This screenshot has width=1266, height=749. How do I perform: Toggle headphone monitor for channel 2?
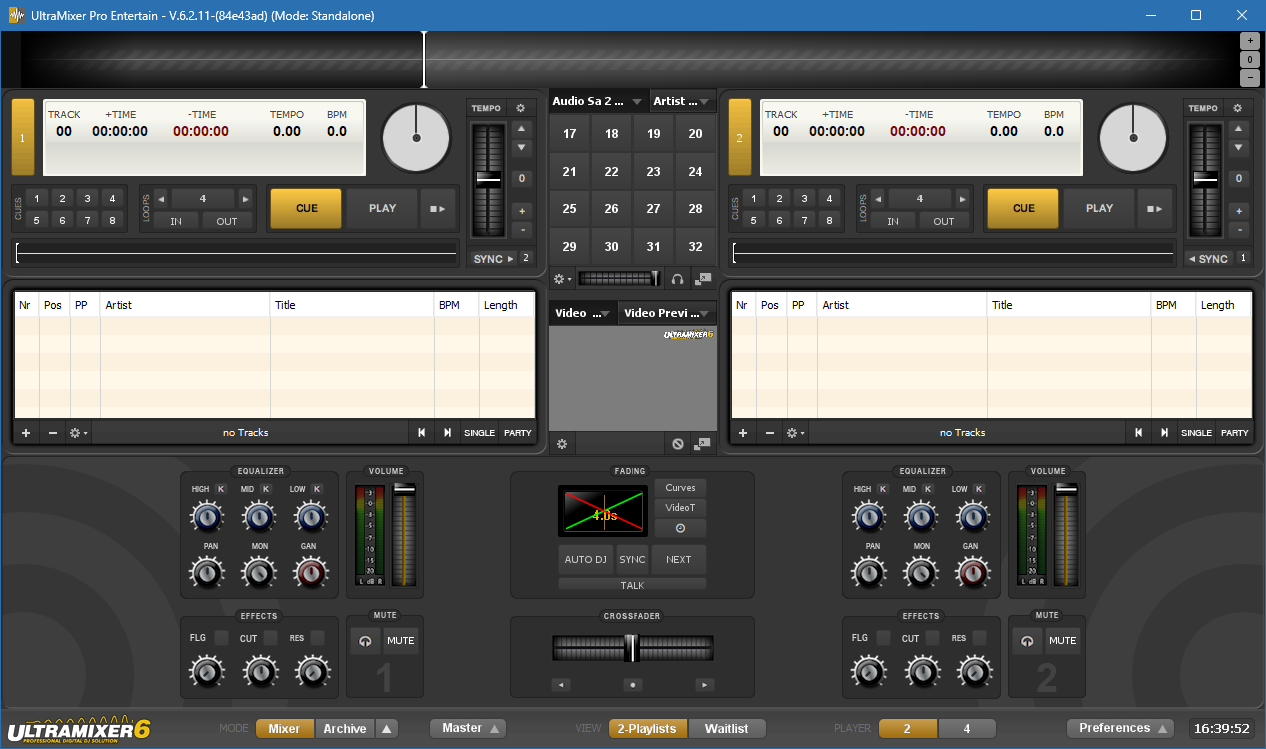[x=1027, y=641]
